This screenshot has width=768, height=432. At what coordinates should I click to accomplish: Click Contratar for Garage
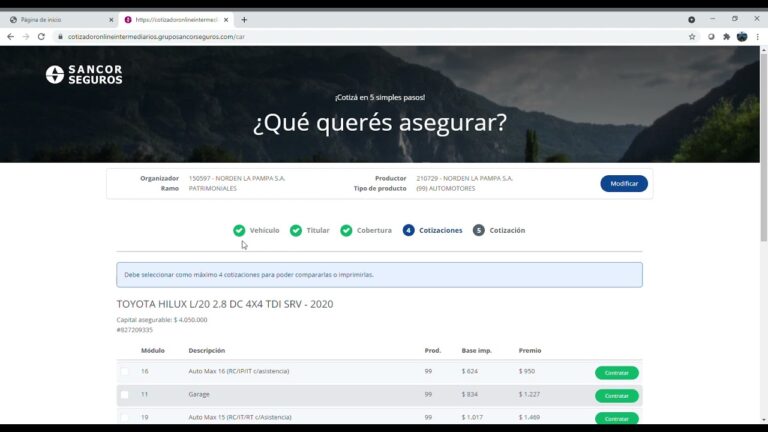[x=617, y=396]
